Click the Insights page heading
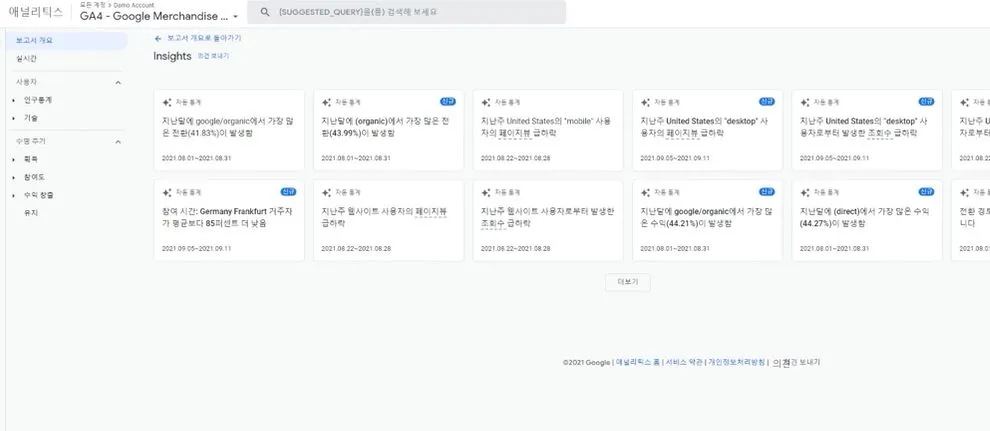Screen dimensions: 990x431 (172, 56)
